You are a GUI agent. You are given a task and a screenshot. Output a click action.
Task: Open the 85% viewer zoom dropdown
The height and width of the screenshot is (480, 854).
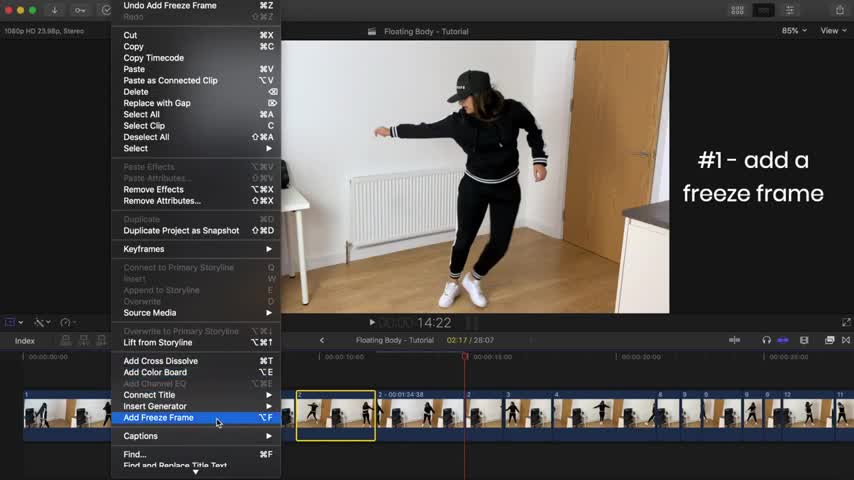click(794, 31)
